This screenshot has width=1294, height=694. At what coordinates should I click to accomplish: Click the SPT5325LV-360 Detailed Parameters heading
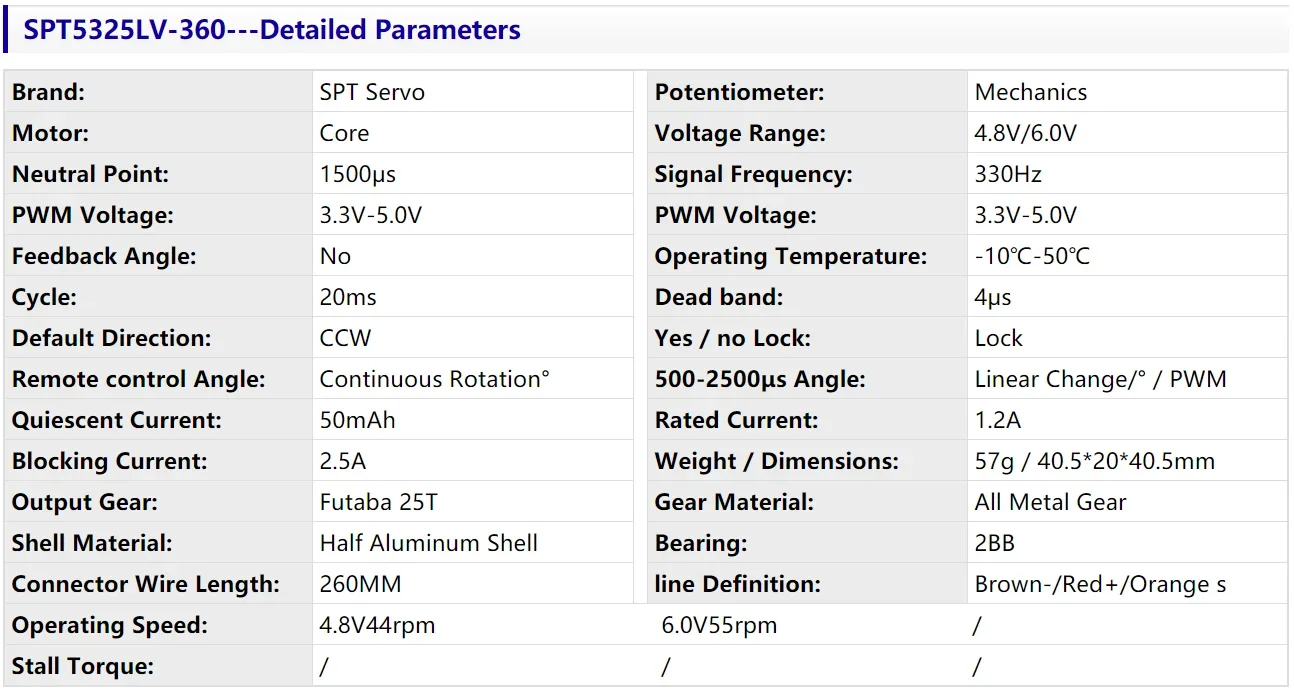(x=272, y=30)
